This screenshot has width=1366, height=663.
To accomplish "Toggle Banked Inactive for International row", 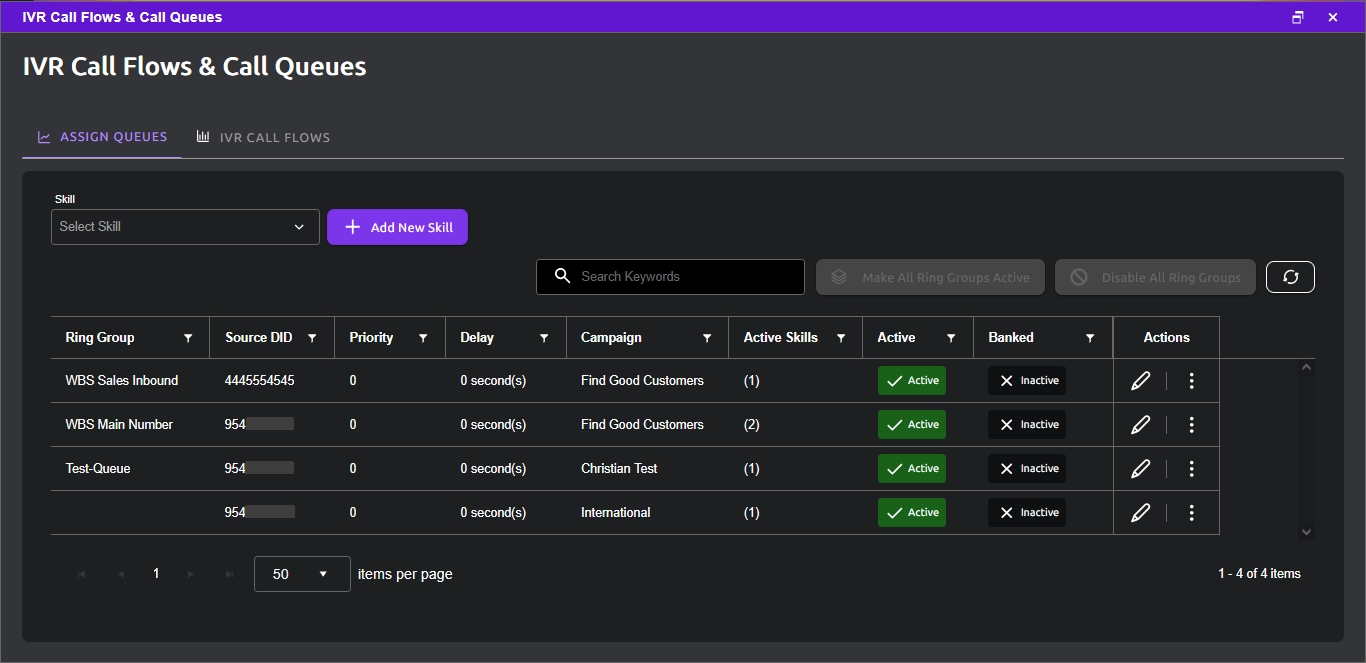I will coord(1027,513).
